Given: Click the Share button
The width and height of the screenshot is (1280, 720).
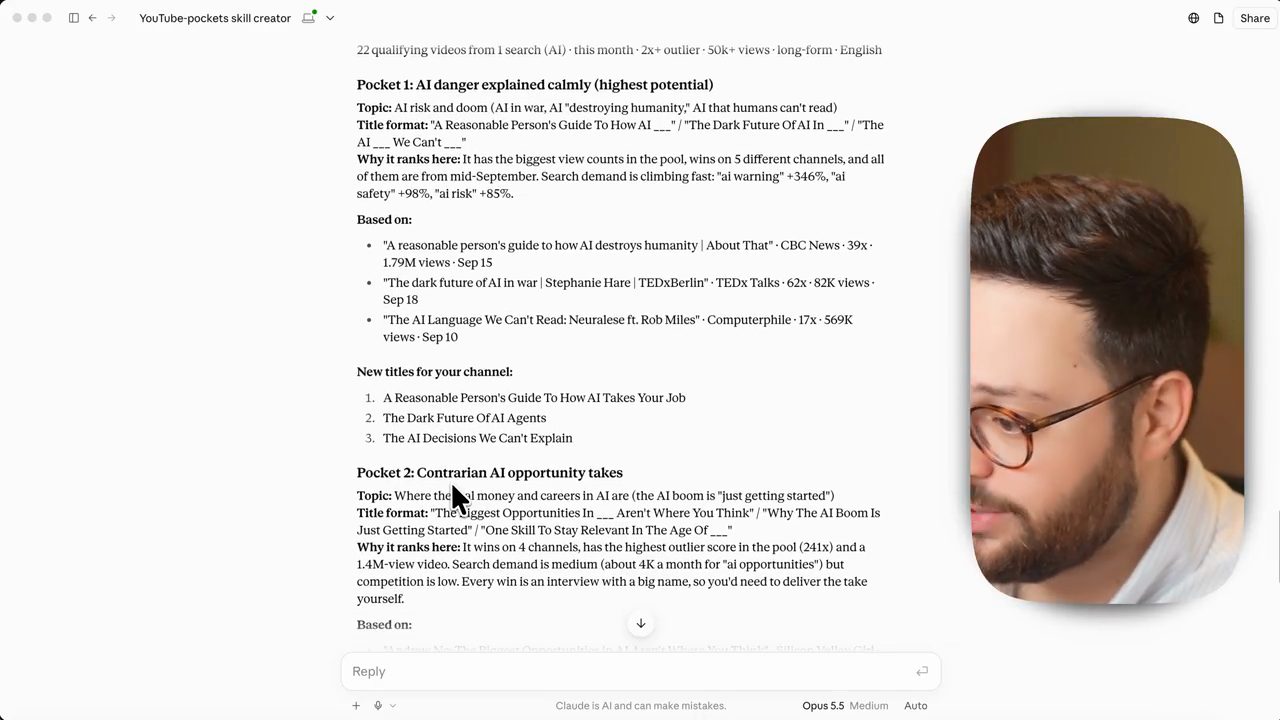Looking at the screenshot, I should click(x=1255, y=18).
